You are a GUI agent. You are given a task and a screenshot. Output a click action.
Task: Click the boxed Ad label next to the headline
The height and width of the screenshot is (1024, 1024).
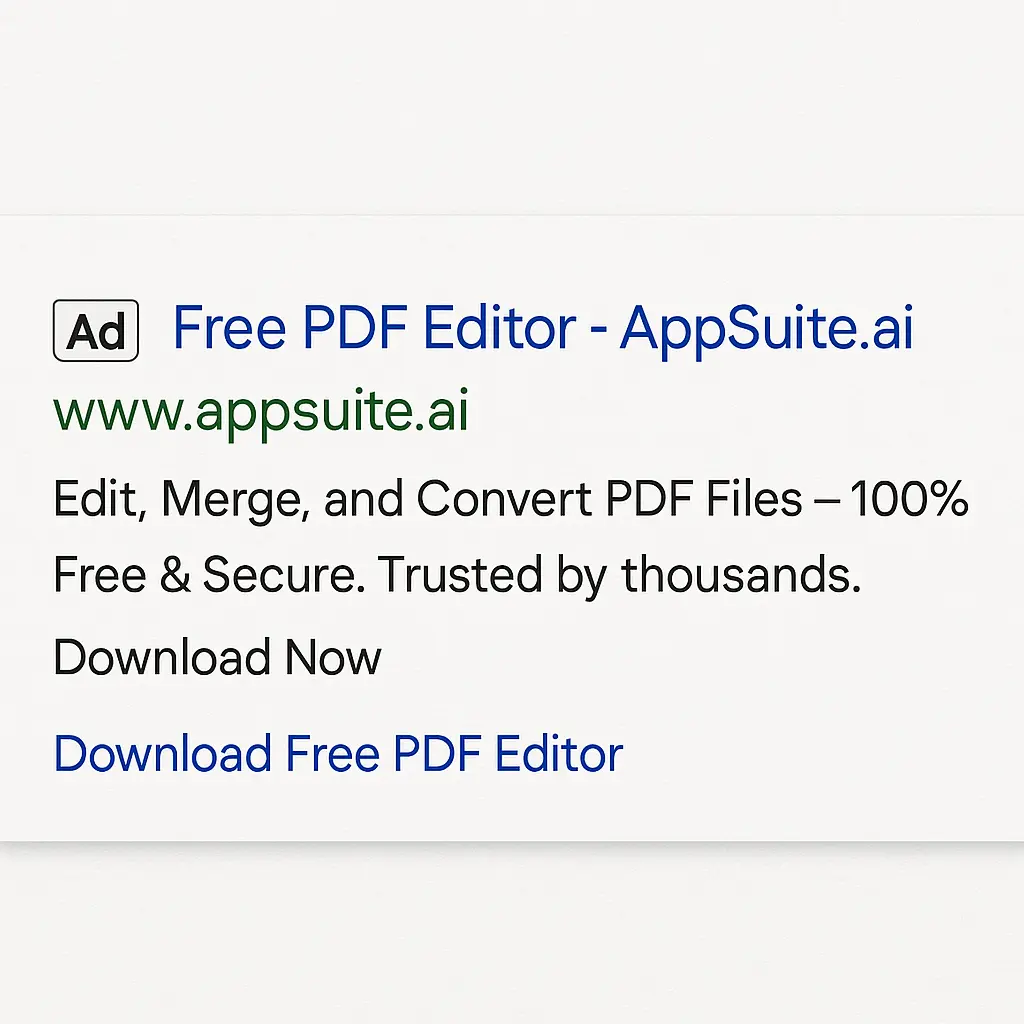click(x=95, y=330)
